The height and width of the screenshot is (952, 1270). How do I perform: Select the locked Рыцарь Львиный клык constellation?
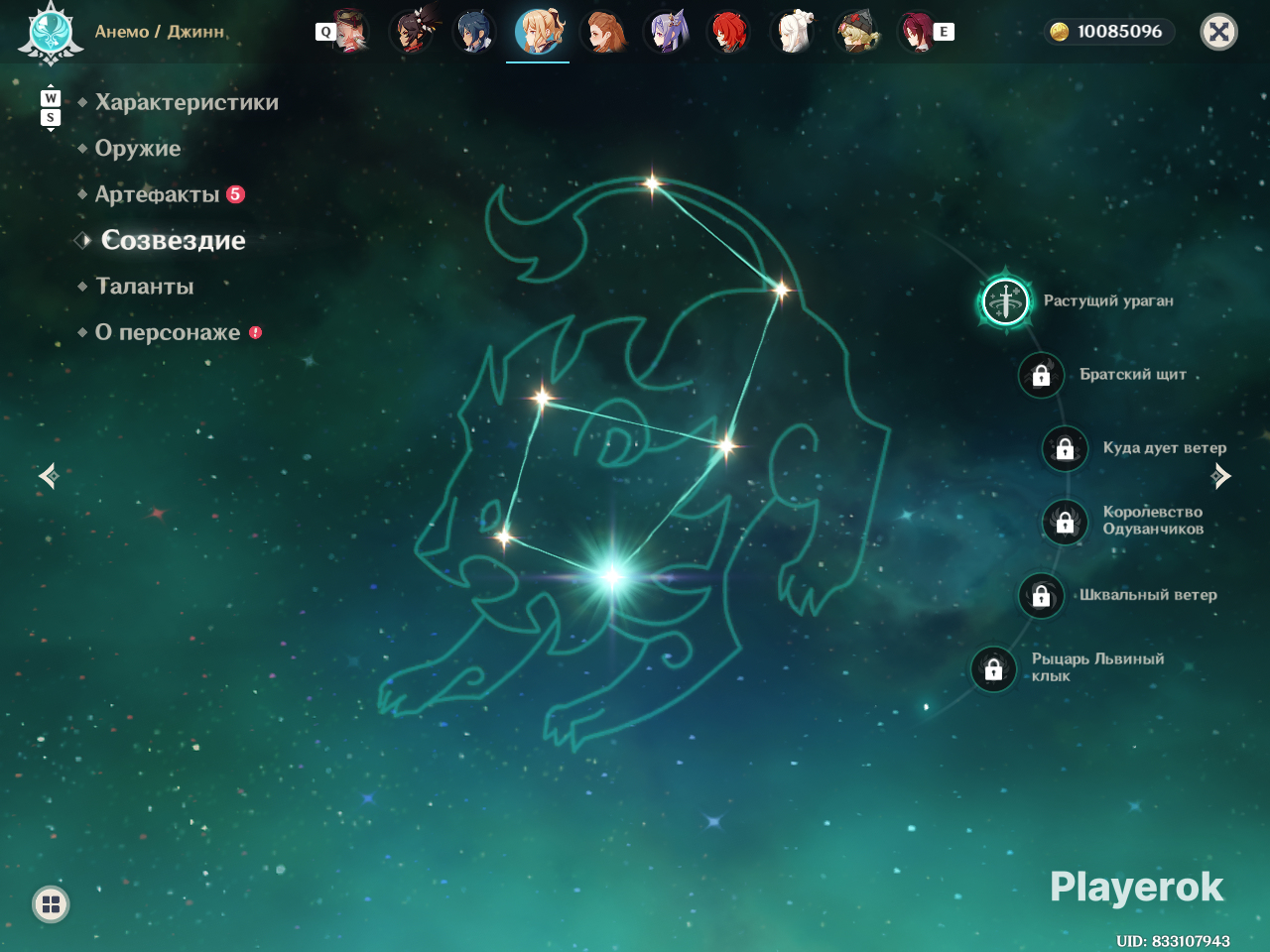pyautogui.click(x=993, y=668)
